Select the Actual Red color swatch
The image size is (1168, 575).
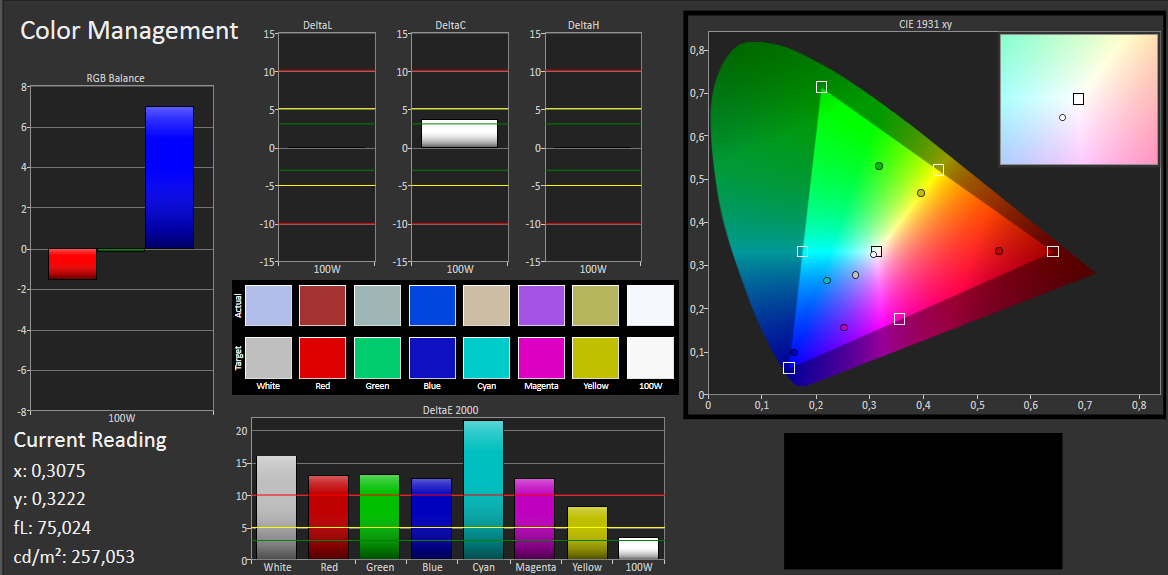pyautogui.click(x=323, y=305)
